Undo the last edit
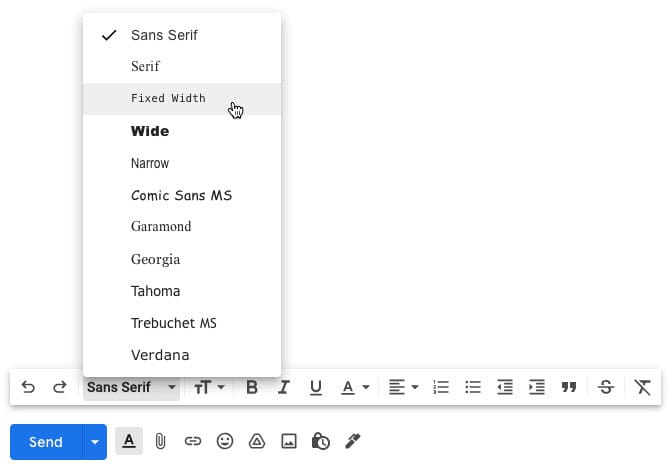 click(28, 387)
